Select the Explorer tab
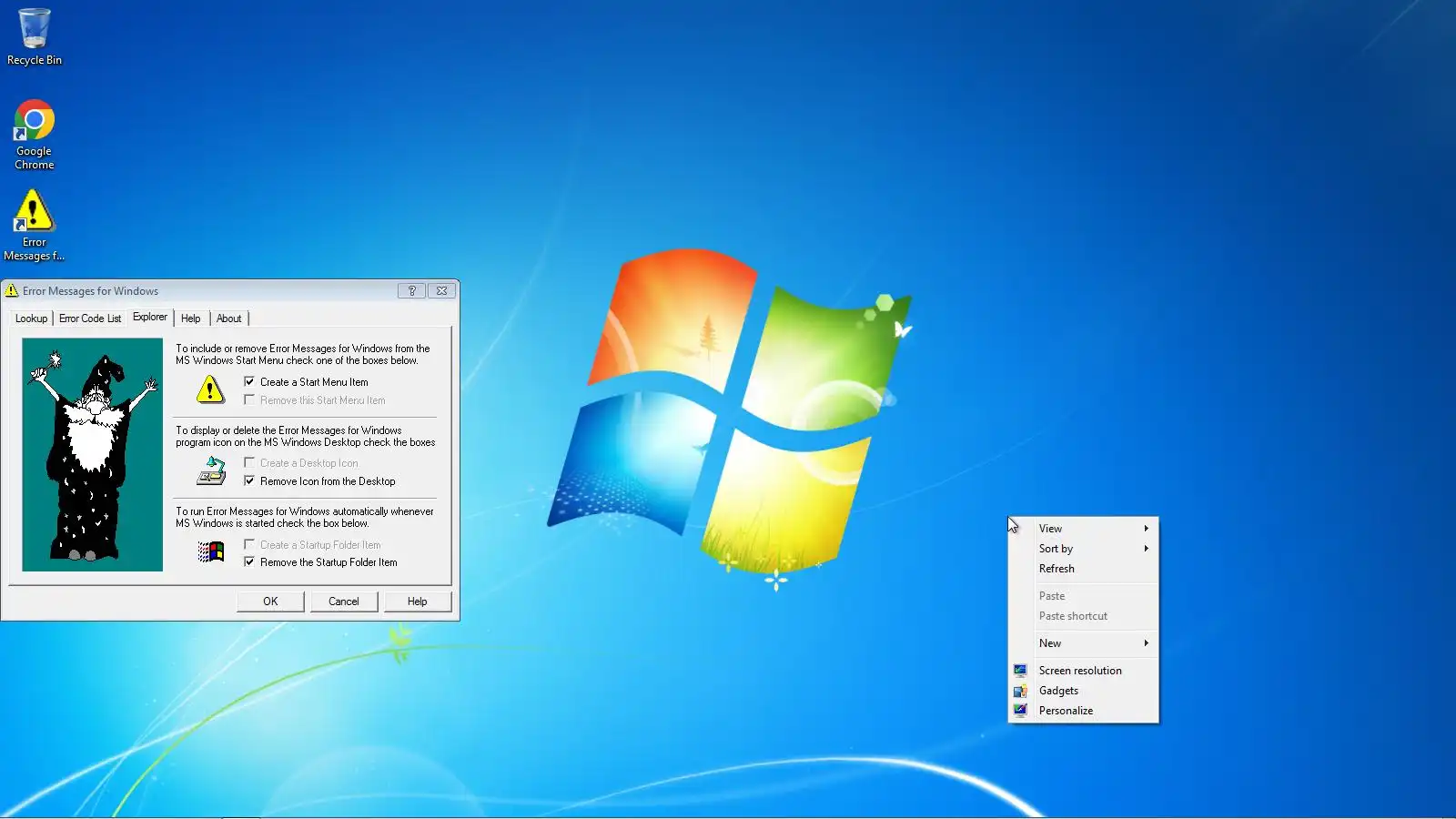The image size is (1456, 819). point(150,317)
